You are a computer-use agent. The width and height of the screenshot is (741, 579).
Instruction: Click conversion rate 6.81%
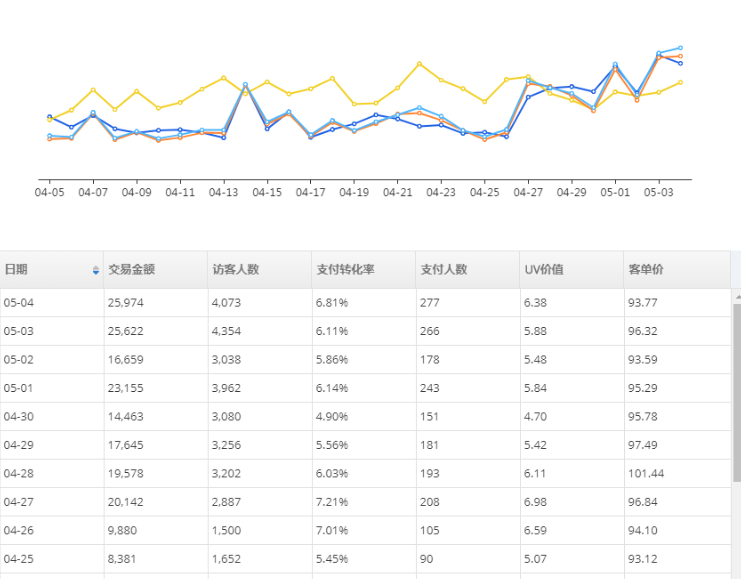[x=332, y=302]
